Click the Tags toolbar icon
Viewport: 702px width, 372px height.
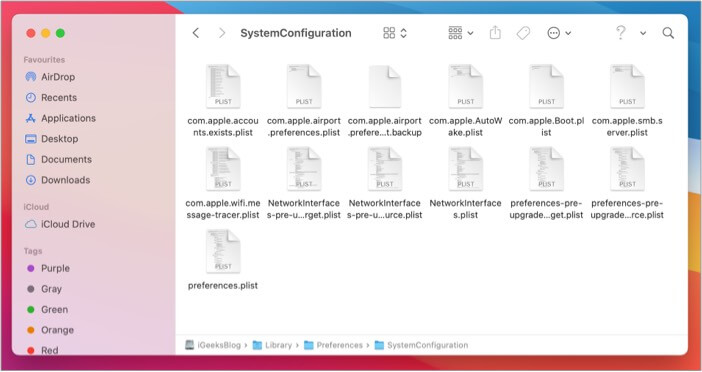pos(523,33)
